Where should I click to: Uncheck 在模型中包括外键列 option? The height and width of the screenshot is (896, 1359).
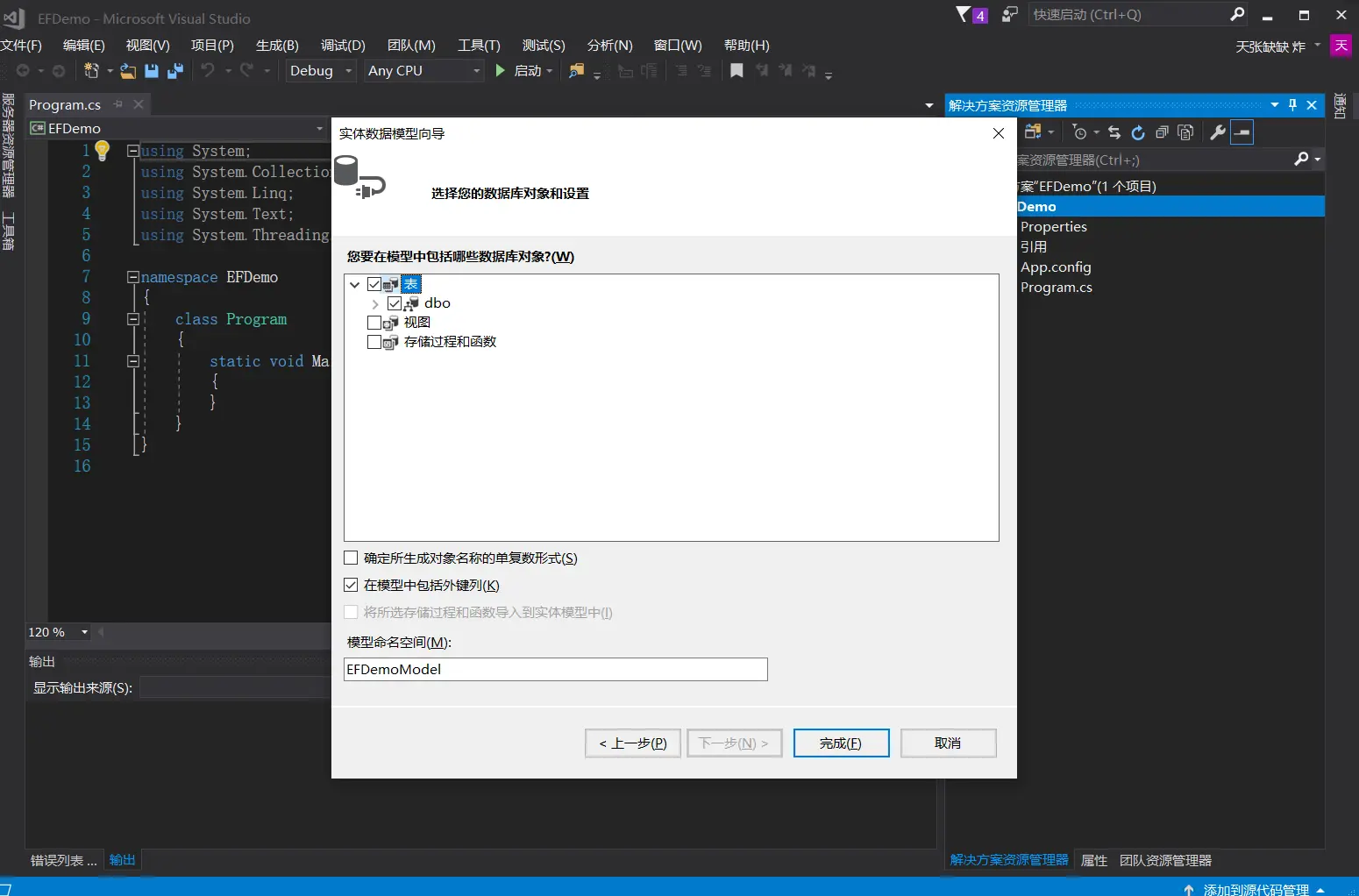tap(351, 585)
